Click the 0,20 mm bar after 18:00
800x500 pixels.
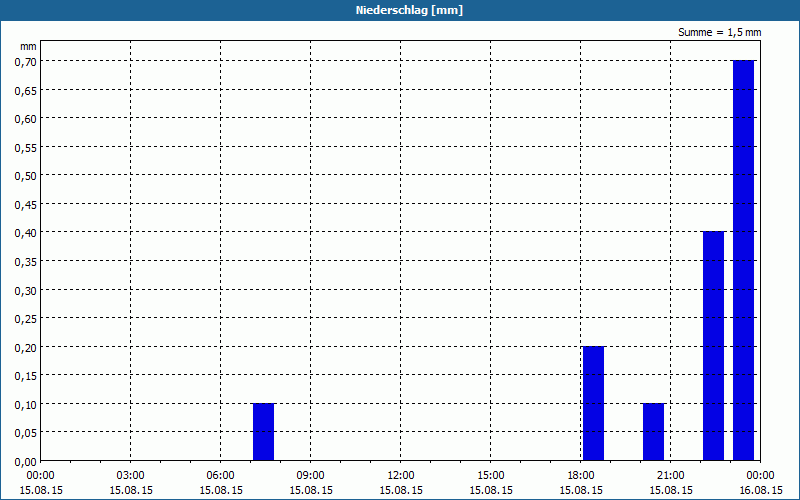[x=593, y=404]
